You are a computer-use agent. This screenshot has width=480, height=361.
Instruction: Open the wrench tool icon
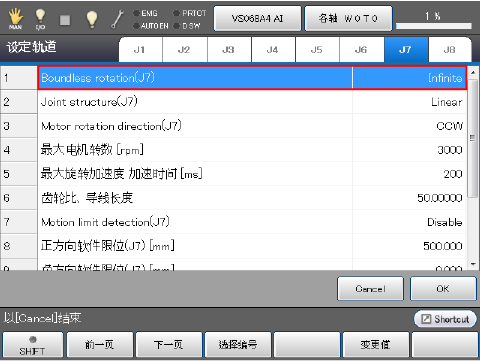[117, 19]
